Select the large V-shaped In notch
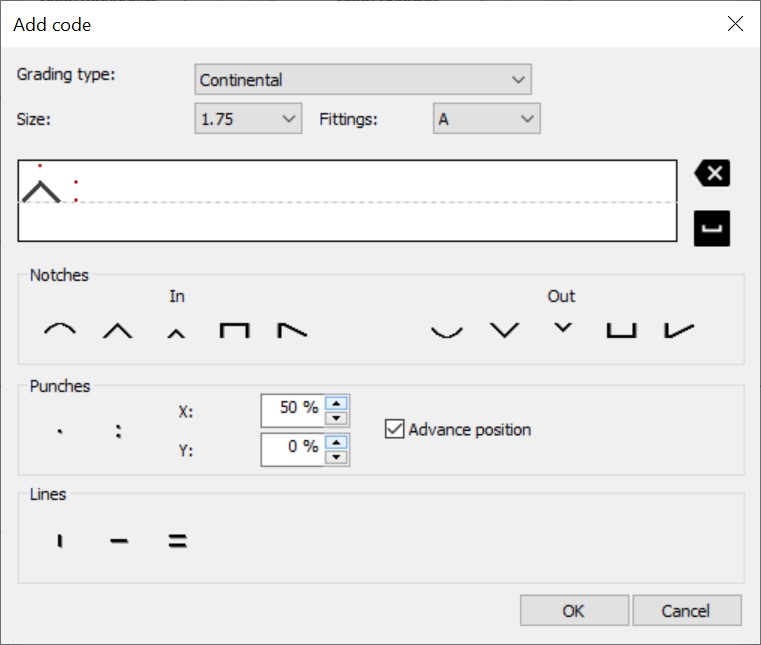761x645 pixels. pyautogui.click(x=117, y=331)
